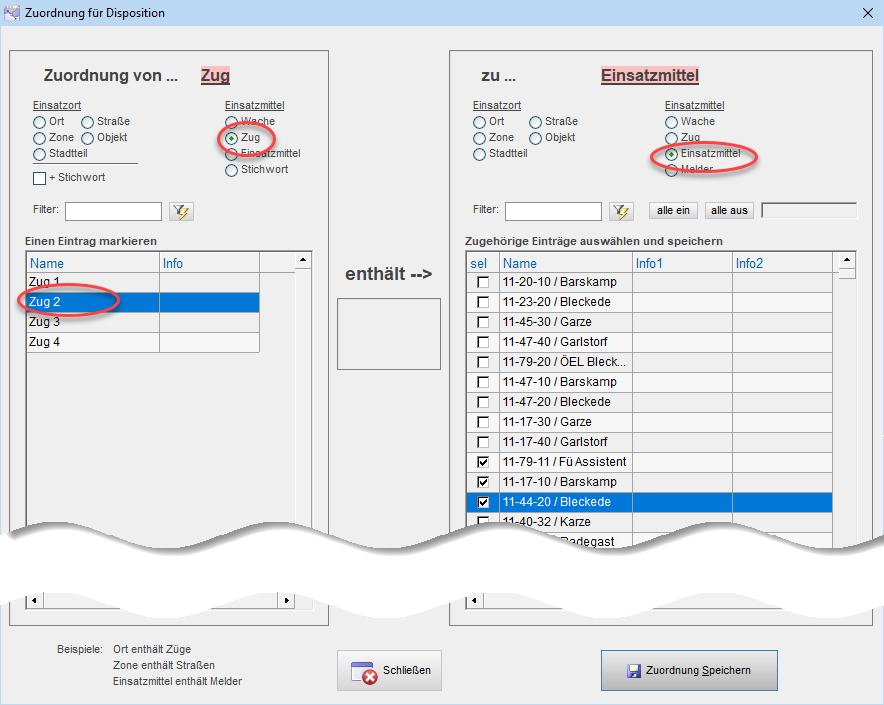Click the scroll-up arrow of right list

pos(847,262)
